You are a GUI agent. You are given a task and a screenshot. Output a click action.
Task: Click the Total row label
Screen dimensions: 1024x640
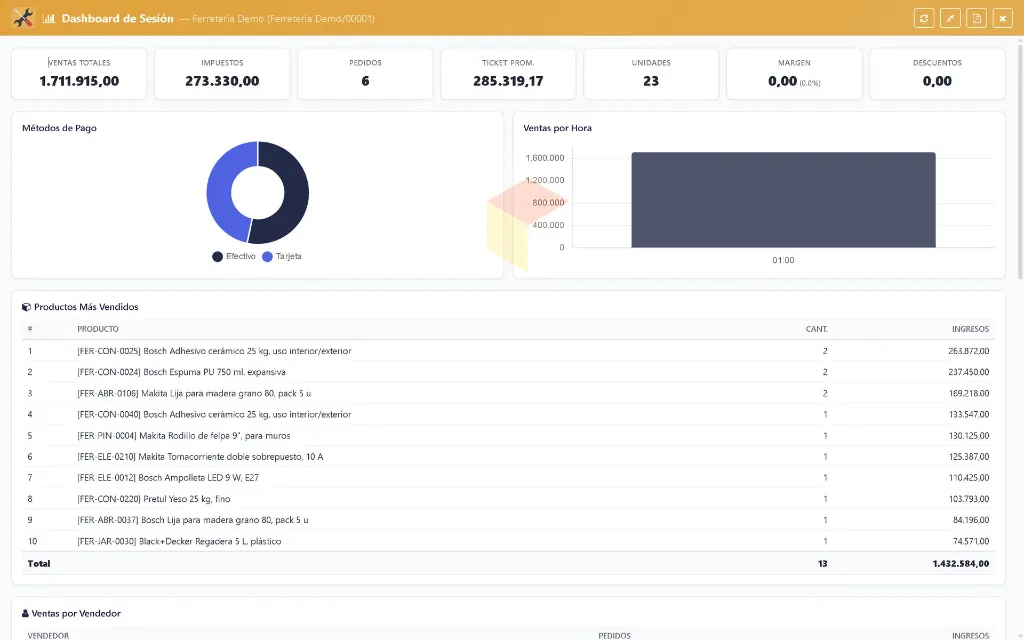pos(39,564)
